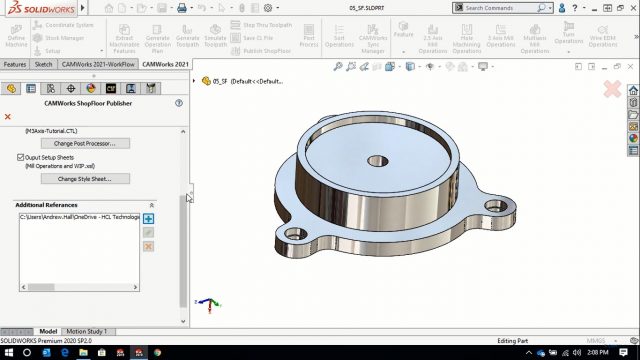
Task: Click the panel vertical scrollbar down arrow
Action: [183, 322]
